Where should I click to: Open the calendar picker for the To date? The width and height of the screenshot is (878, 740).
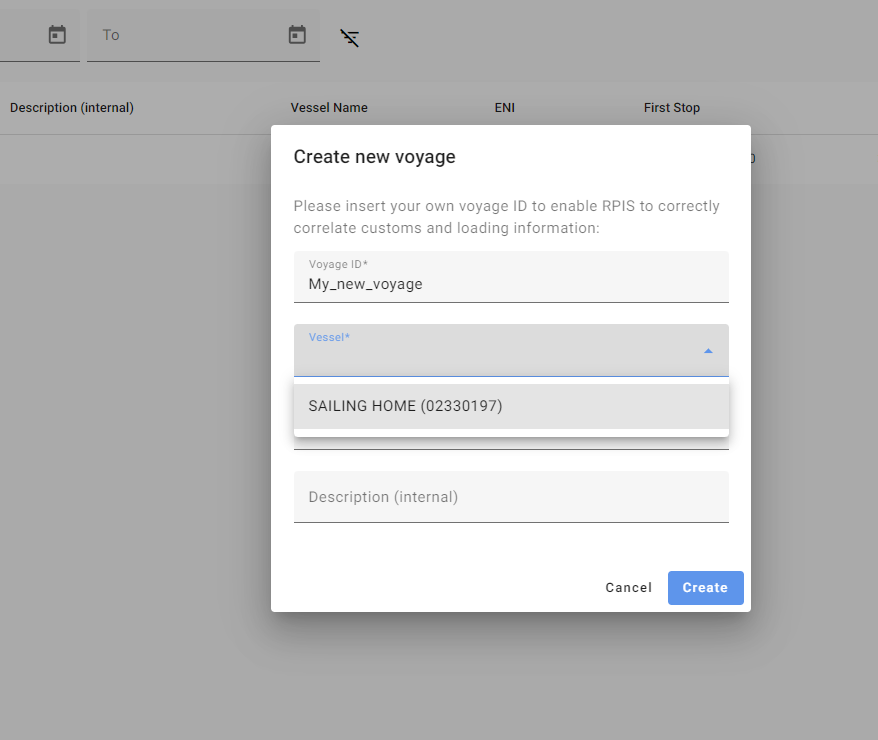297,35
